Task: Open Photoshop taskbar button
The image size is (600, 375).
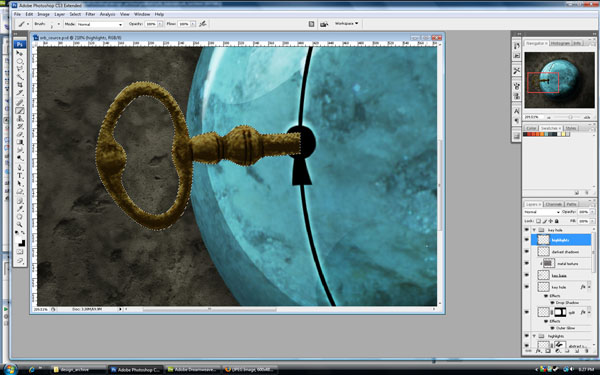Action: coord(136,370)
